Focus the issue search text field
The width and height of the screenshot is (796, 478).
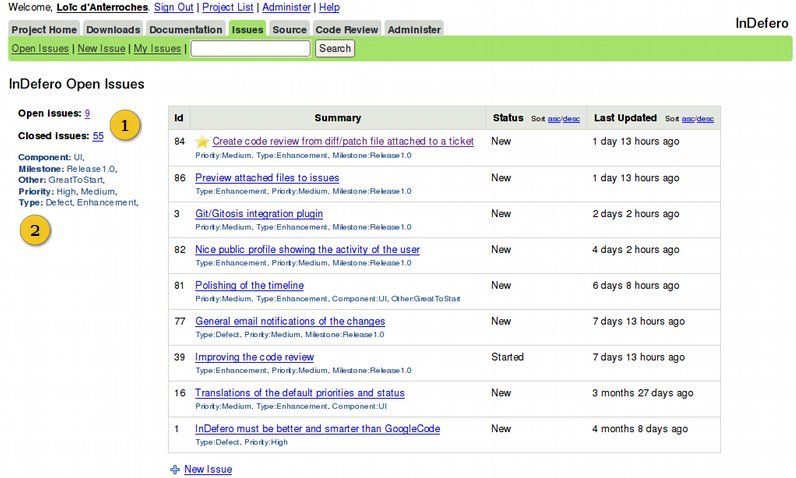(x=250, y=48)
